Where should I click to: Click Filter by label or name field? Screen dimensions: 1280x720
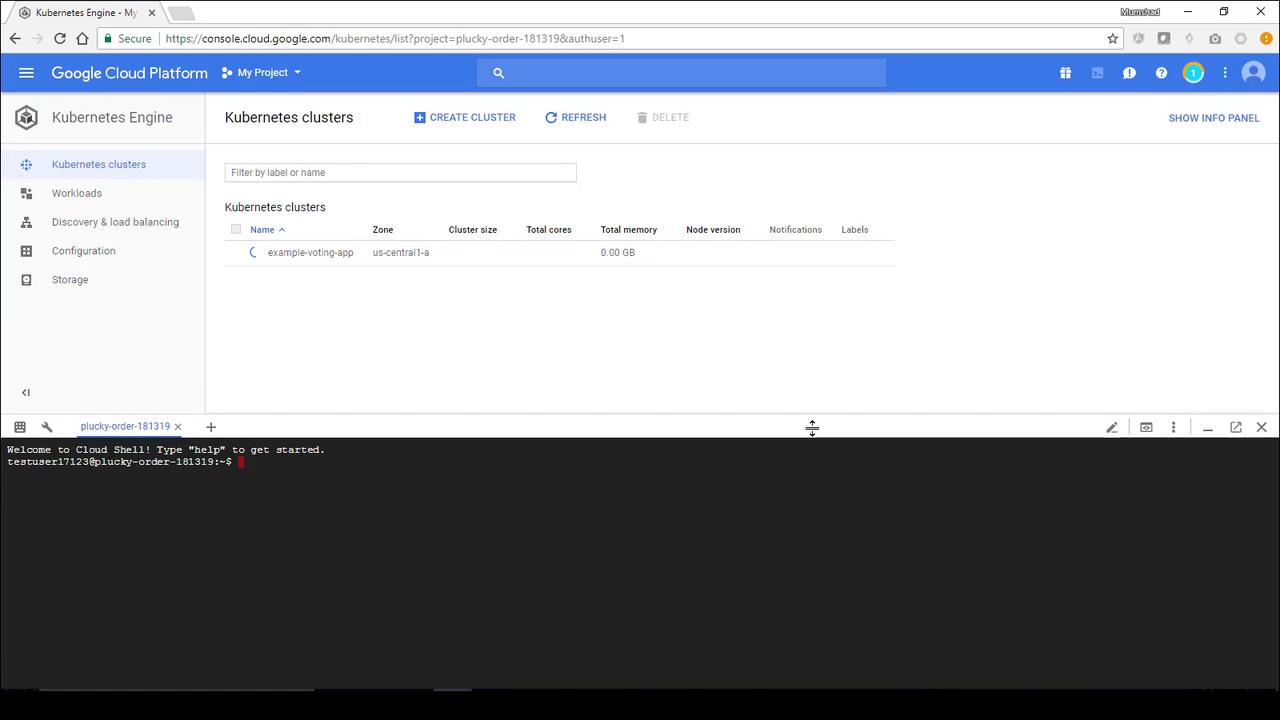point(400,173)
